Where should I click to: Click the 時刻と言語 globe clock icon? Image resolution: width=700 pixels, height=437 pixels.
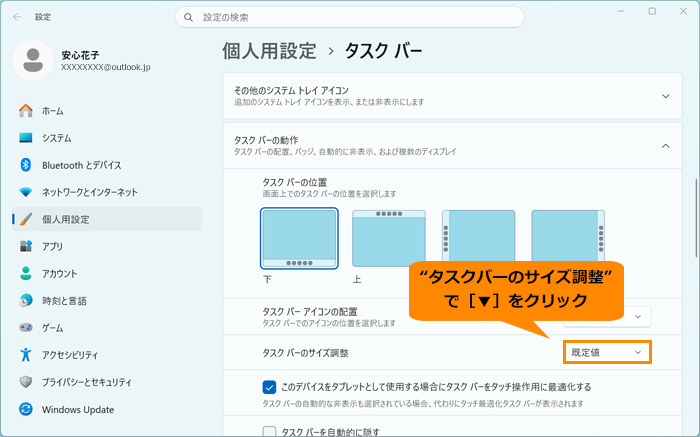[26, 301]
